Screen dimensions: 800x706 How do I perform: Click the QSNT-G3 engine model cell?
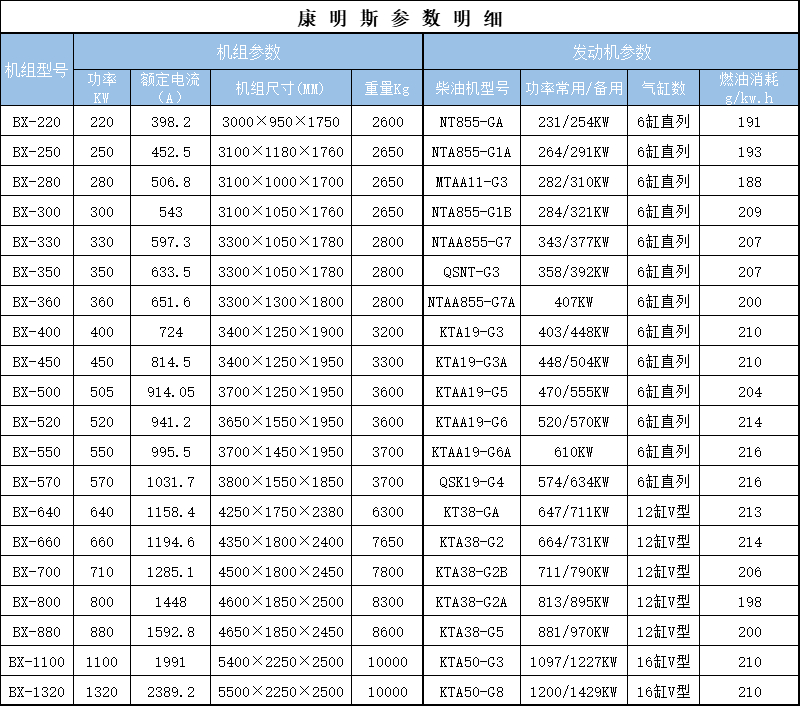point(472,272)
